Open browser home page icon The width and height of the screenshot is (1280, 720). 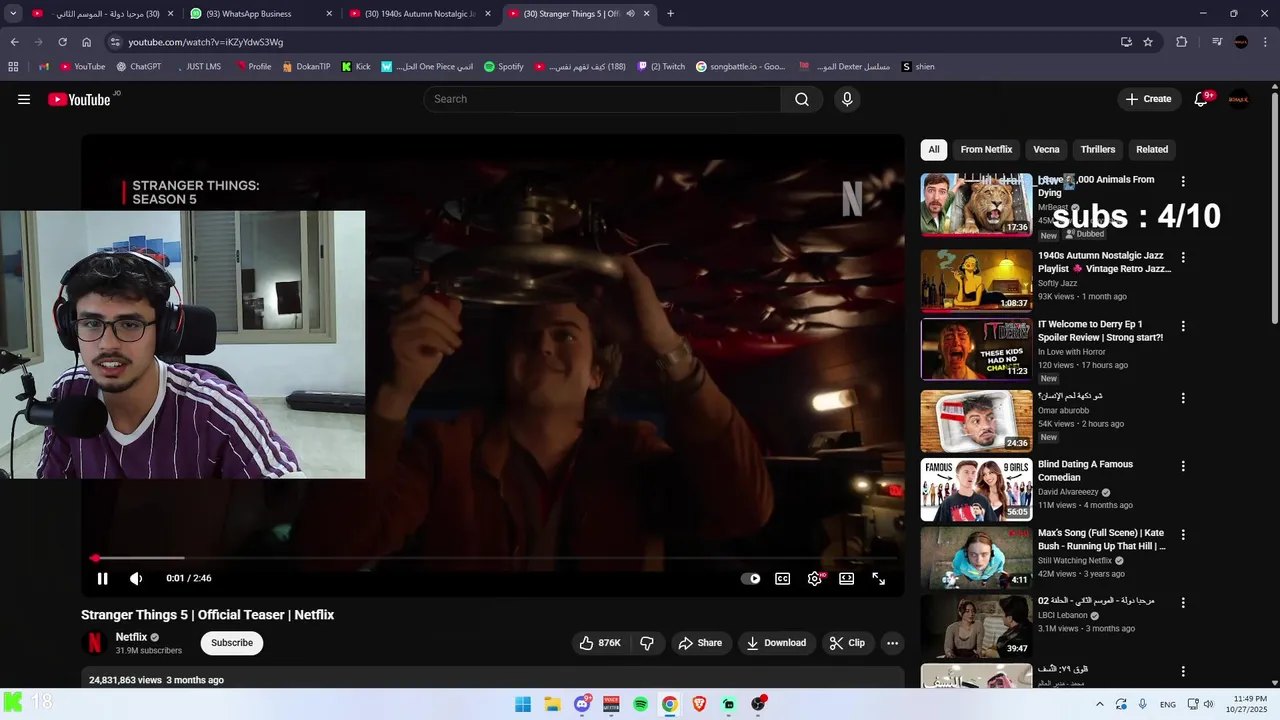pos(86,42)
